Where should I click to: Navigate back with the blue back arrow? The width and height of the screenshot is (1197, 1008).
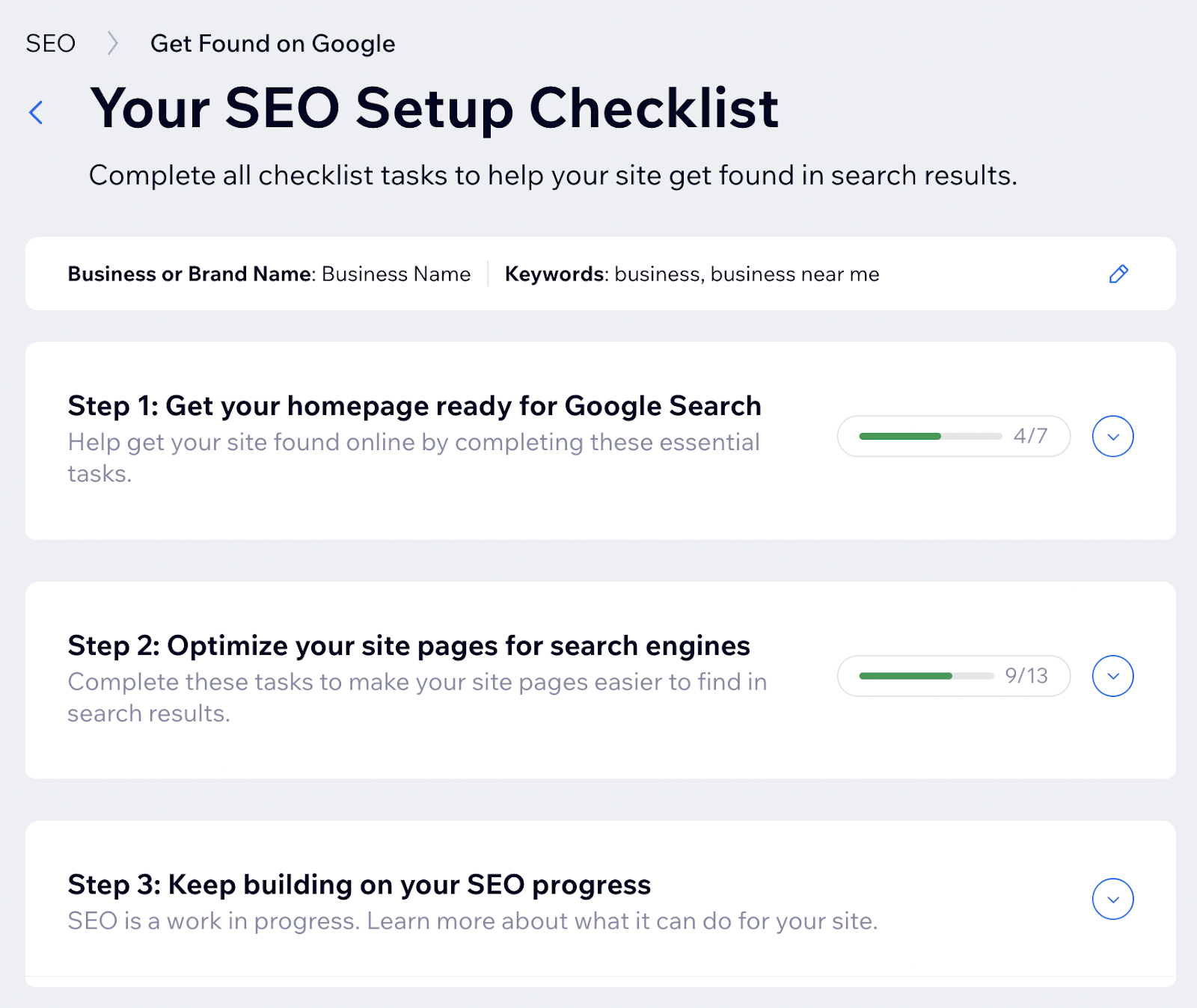(35, 112)
